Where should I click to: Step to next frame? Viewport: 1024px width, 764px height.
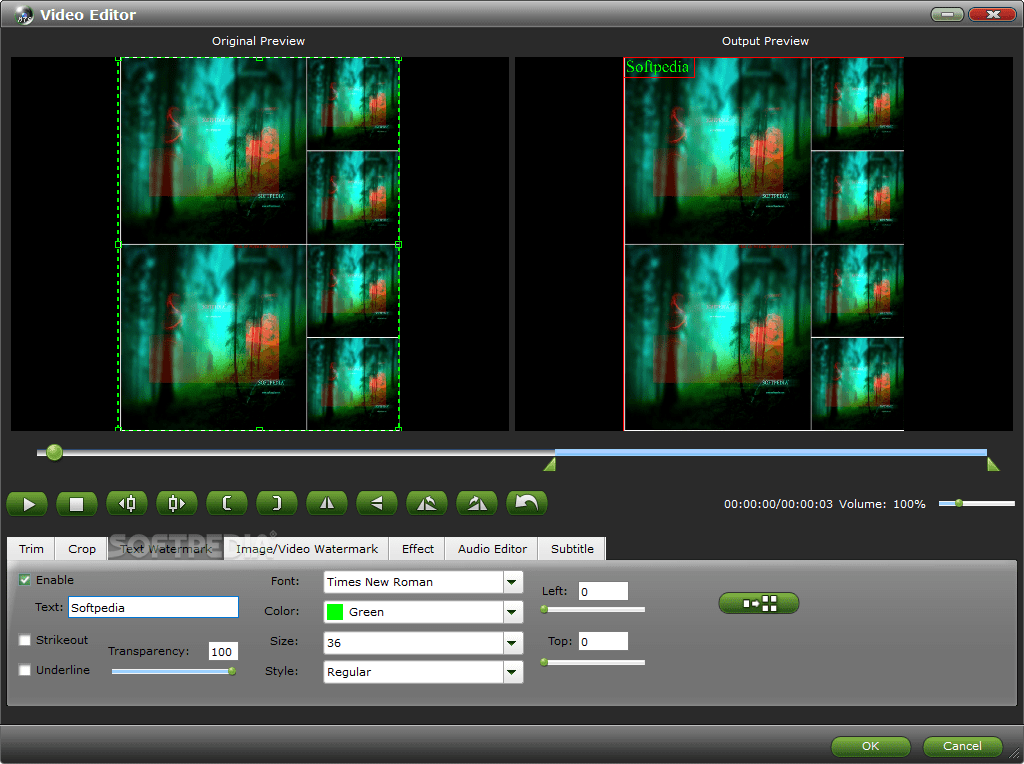tap(176, 503)
